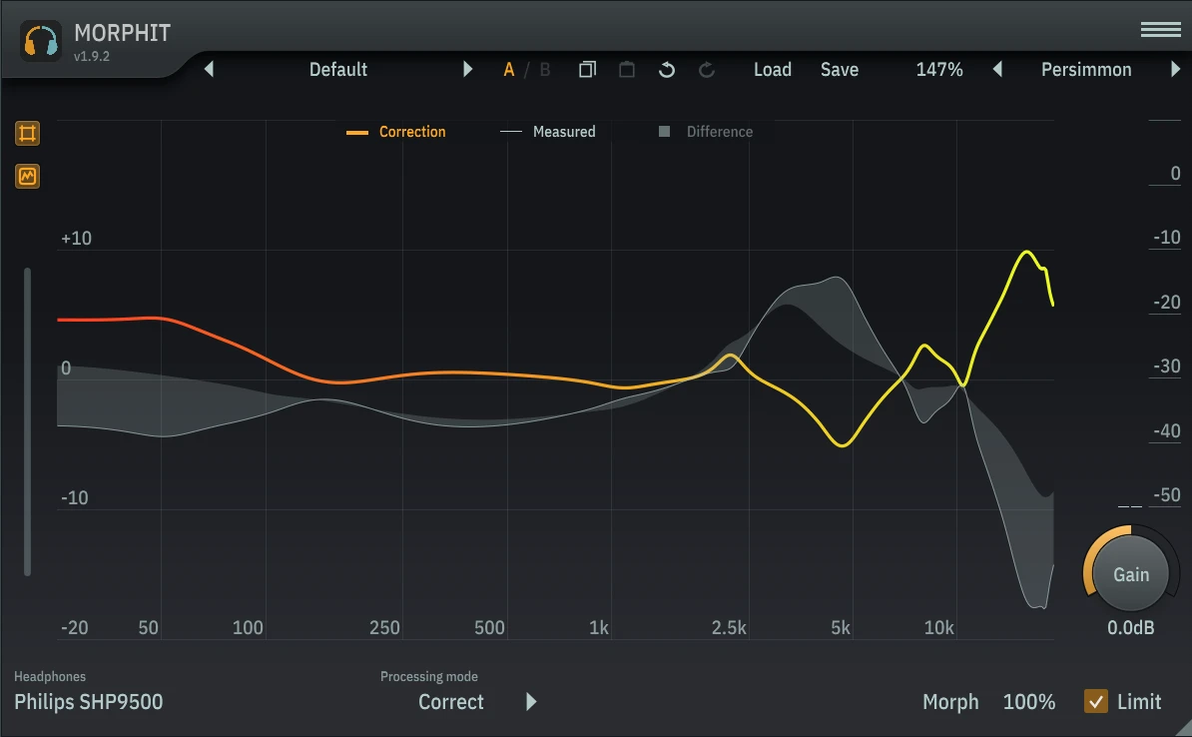
Task: Click the undo arrow icon
Action: [x=667, y=70]
